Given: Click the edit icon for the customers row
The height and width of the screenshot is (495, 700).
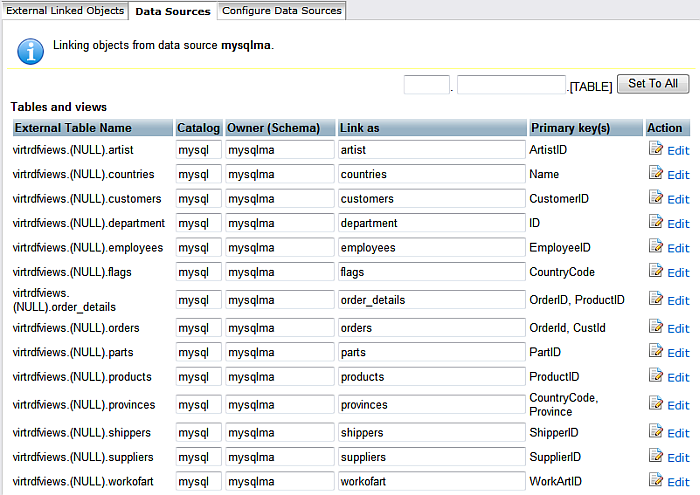Looking at the screenshot, I should [x=656, y=198].
